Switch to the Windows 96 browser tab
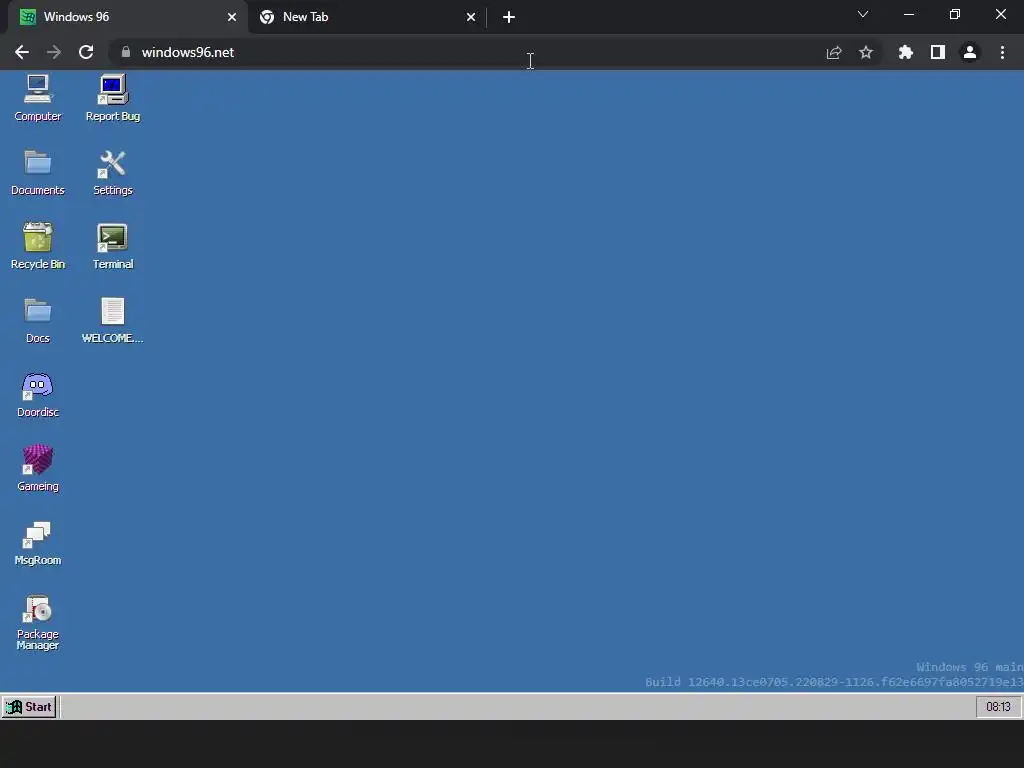Screen dimensions: 1024x768 [x=127, y=17]
